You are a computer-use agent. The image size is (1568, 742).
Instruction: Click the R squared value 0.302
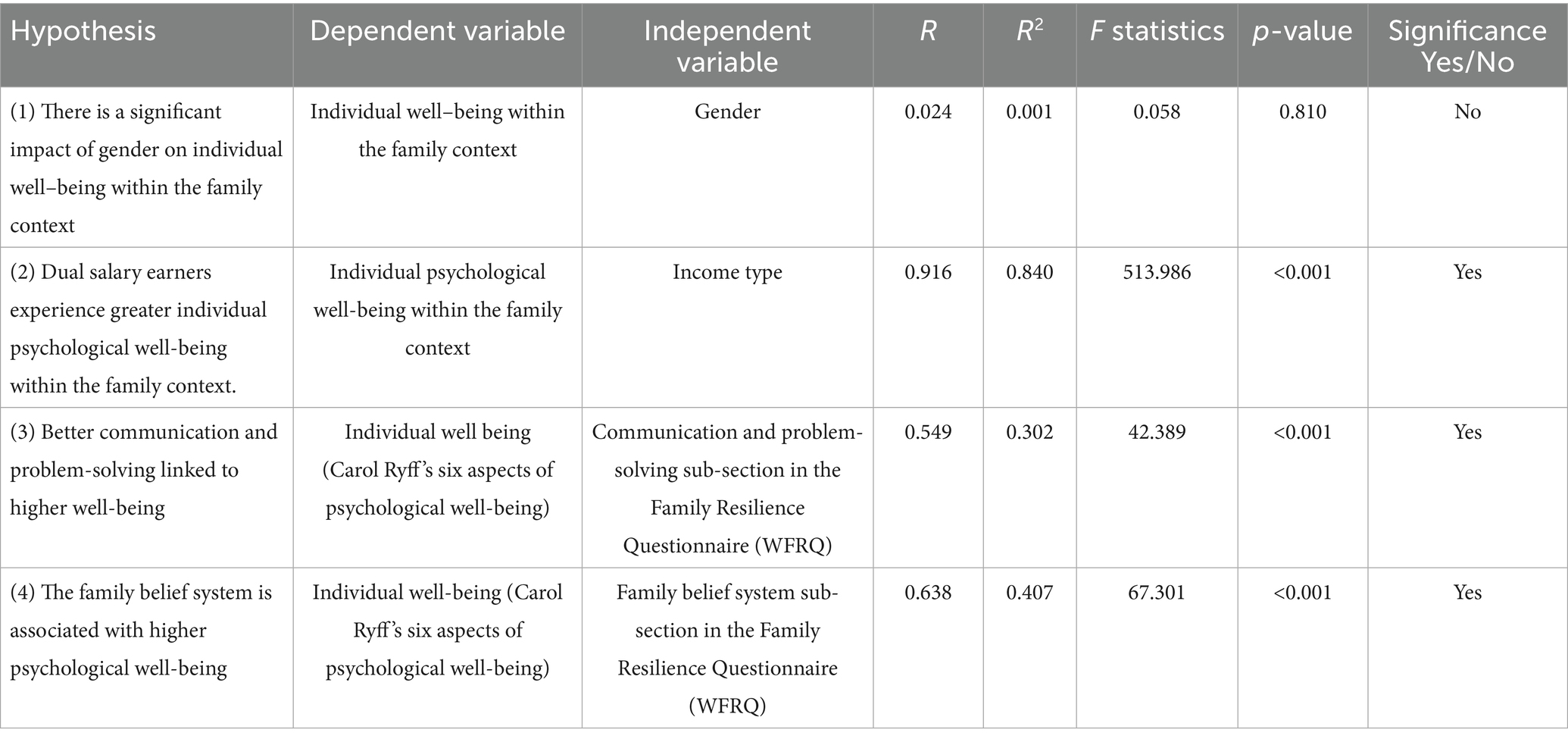1029,433
